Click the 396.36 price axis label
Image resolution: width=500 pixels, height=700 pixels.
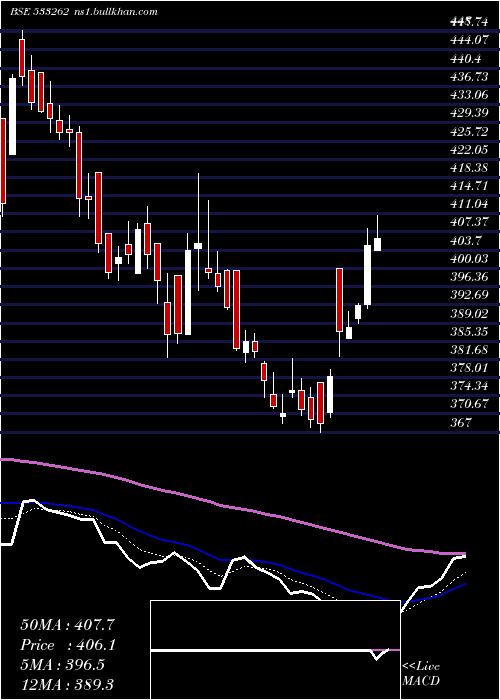469,277
